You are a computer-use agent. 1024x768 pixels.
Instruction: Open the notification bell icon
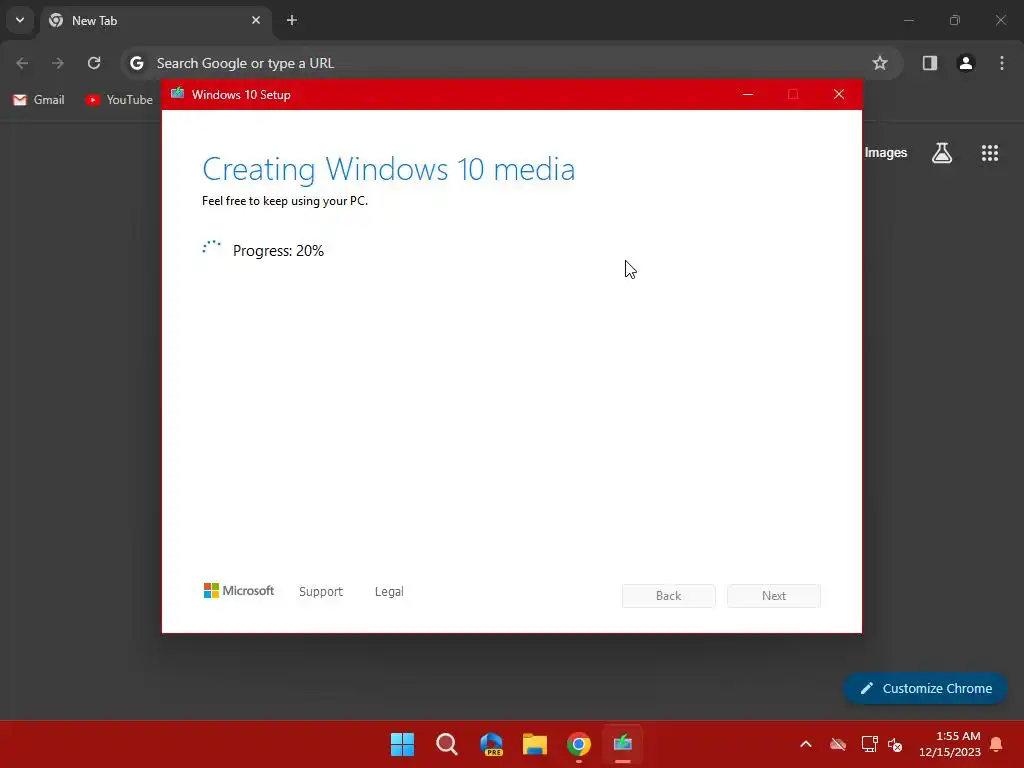997,744
